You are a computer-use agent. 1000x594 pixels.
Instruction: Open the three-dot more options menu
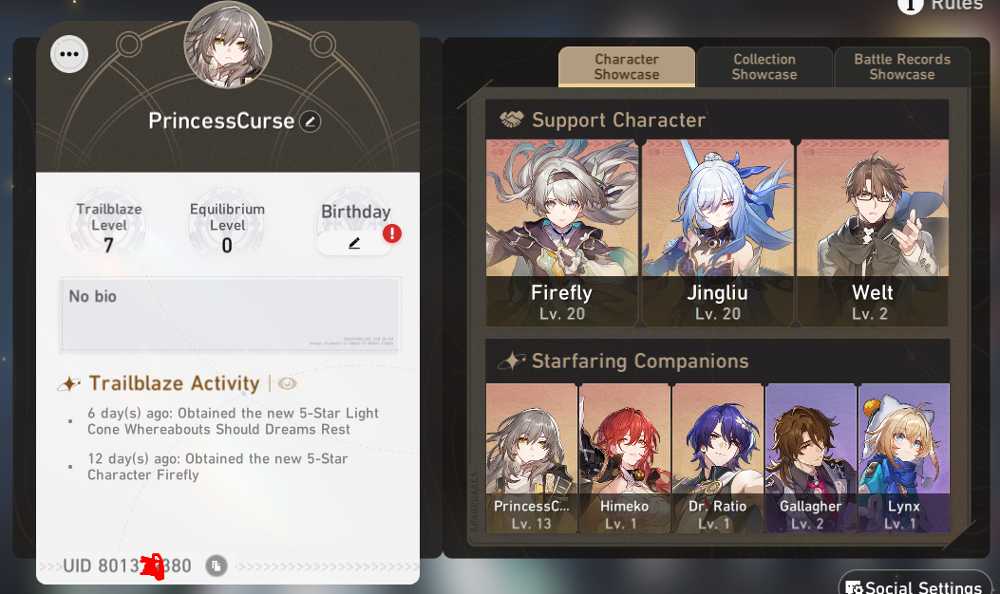pos(69,54)
